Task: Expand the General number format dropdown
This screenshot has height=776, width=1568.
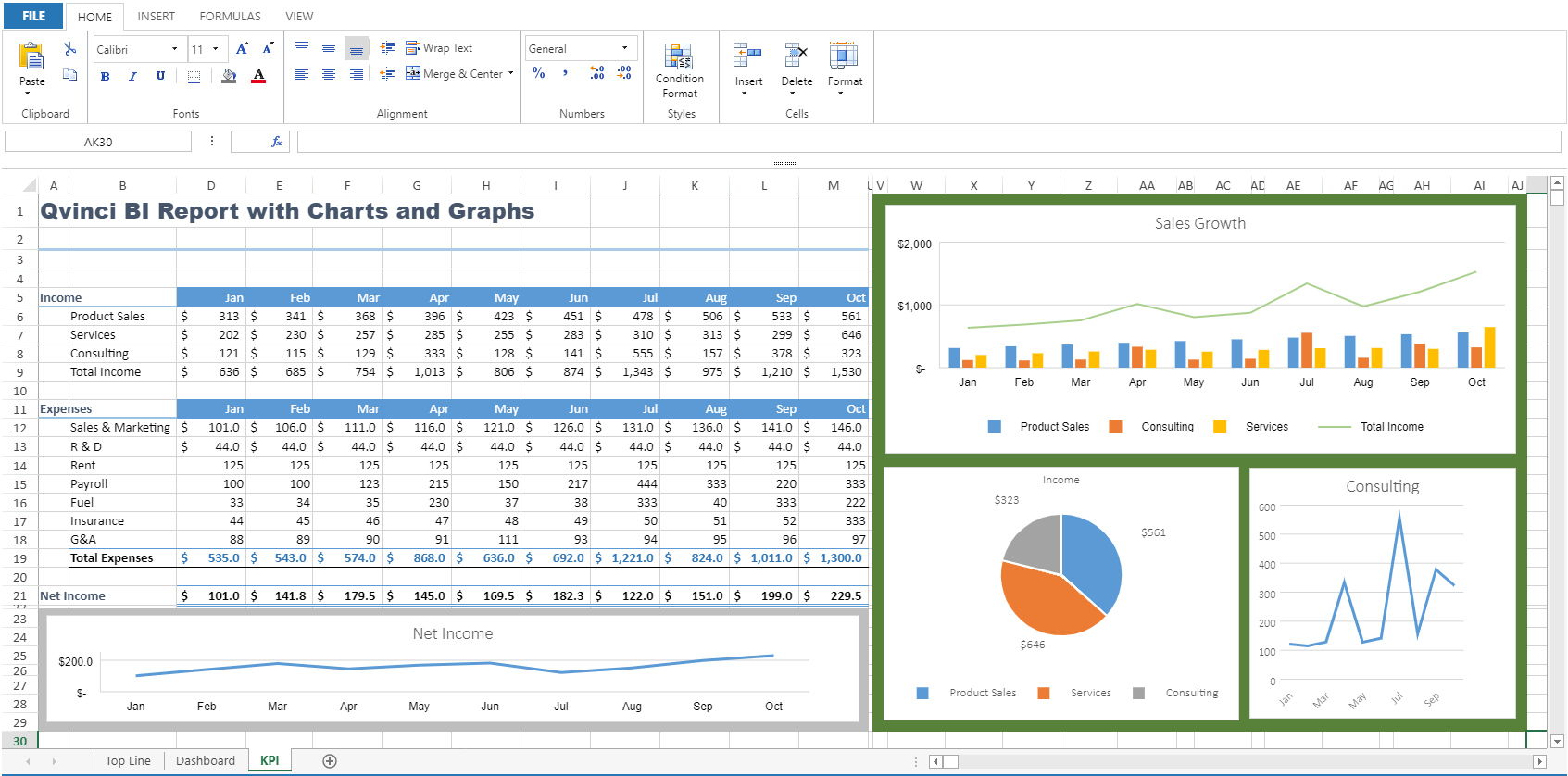Action: coord(624,48)
